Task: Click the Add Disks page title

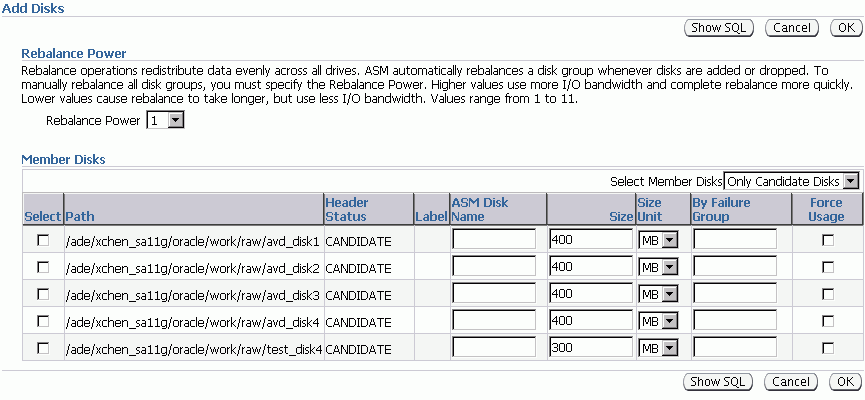Action: tap(33, 8)
